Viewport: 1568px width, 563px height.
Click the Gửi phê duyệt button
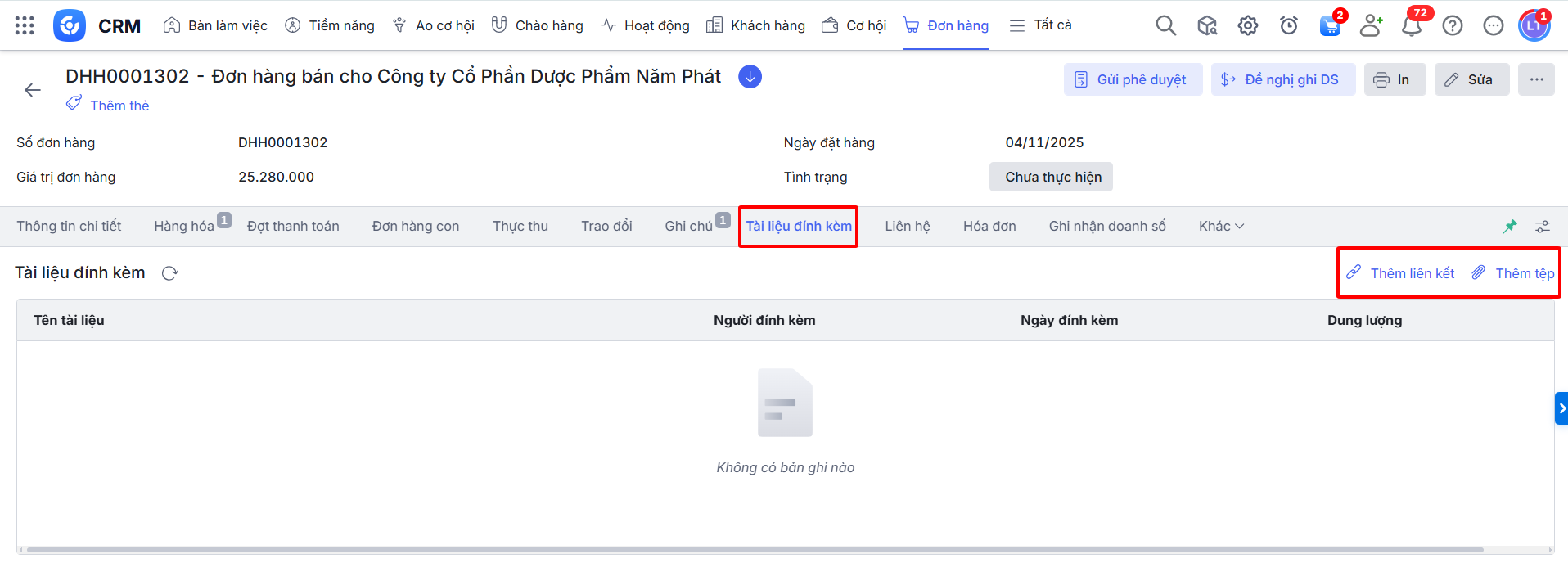click(x=1133, y=79)
